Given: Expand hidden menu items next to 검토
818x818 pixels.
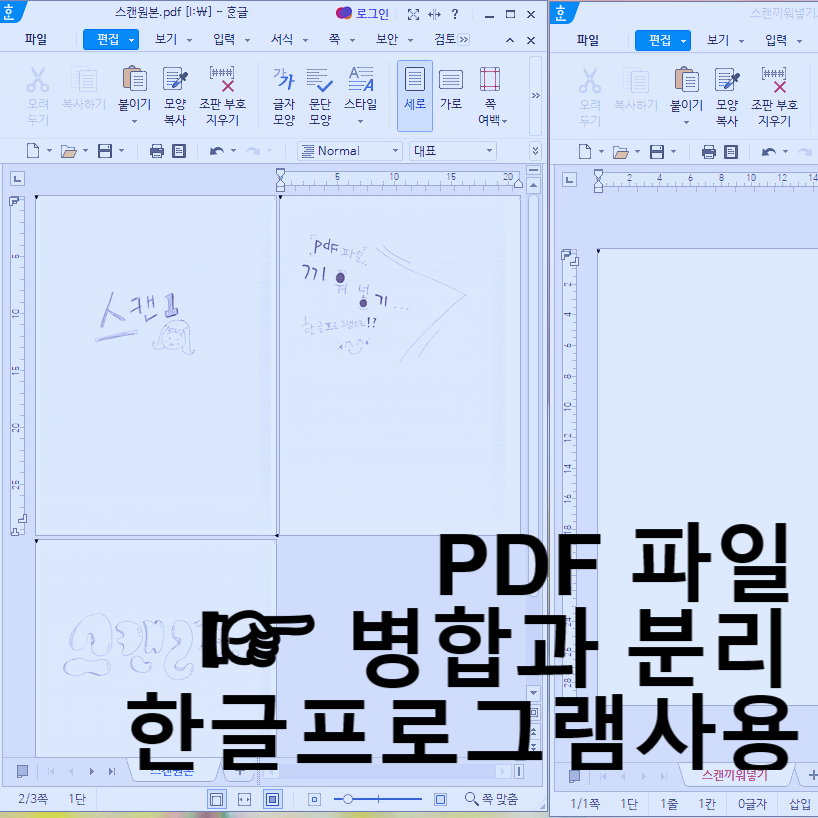Looking at the screenshot, I should (x=463, y=39).
